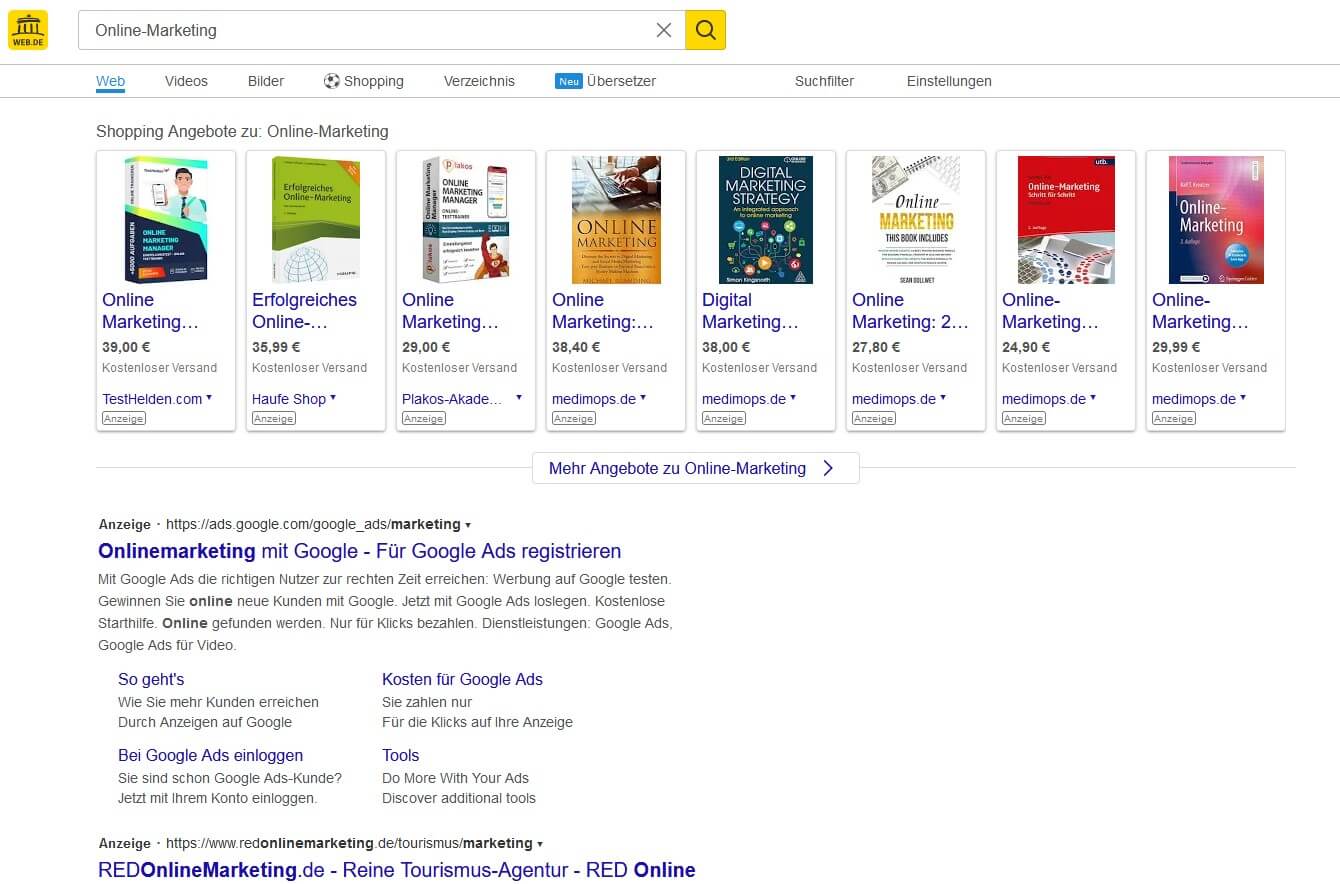This screenshot has height=884, width=1340.
Task: Click the Shopping Angebote zu: Online-Marketing heading
Action: pyautogui.click(x=242, y=132)
